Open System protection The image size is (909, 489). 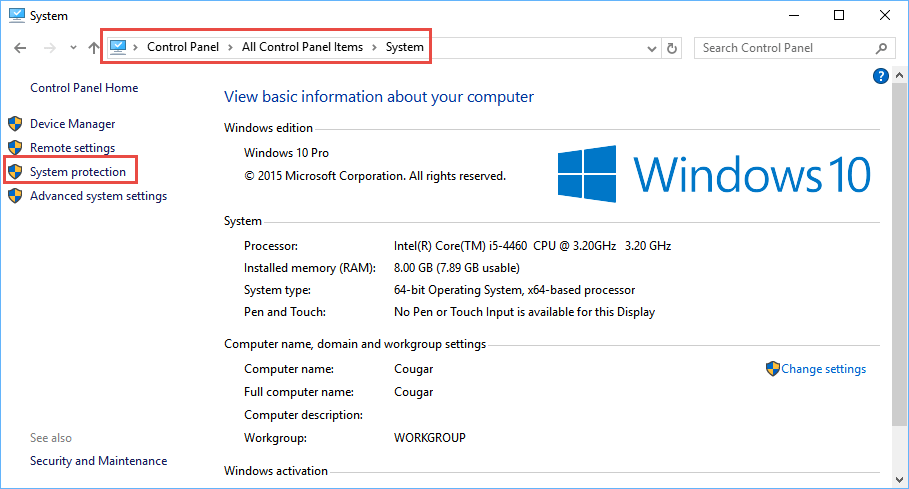tap(78, 171)
